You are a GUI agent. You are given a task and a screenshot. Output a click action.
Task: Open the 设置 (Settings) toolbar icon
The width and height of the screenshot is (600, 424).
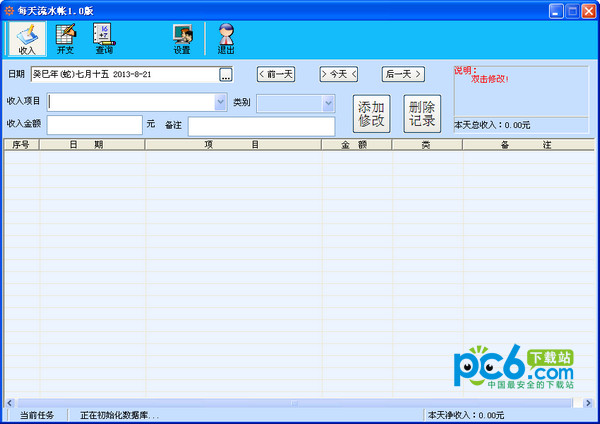point(182,38)
